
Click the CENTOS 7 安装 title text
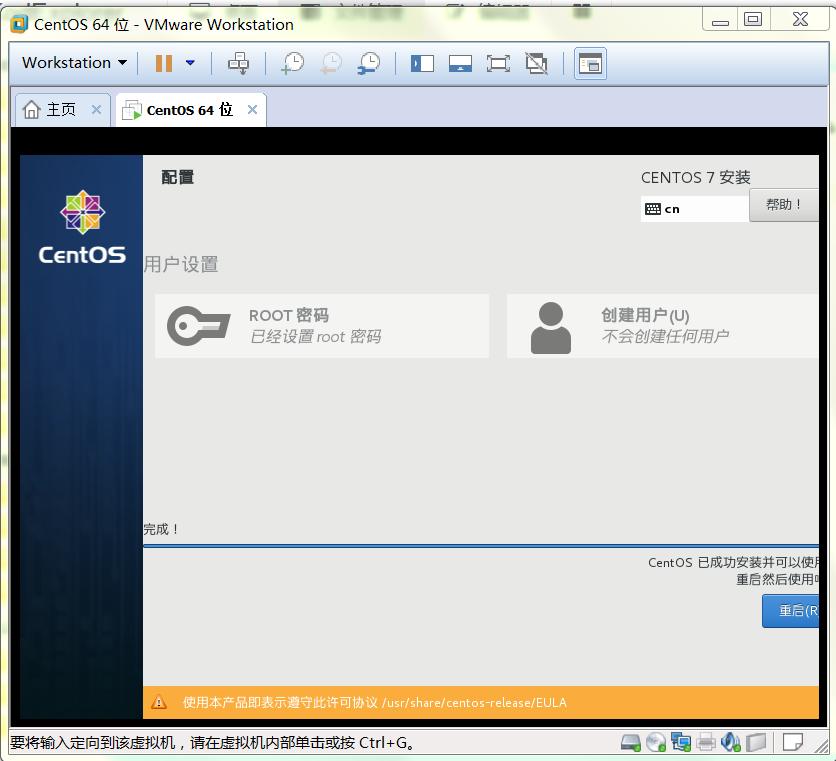(x=696, y=177)
